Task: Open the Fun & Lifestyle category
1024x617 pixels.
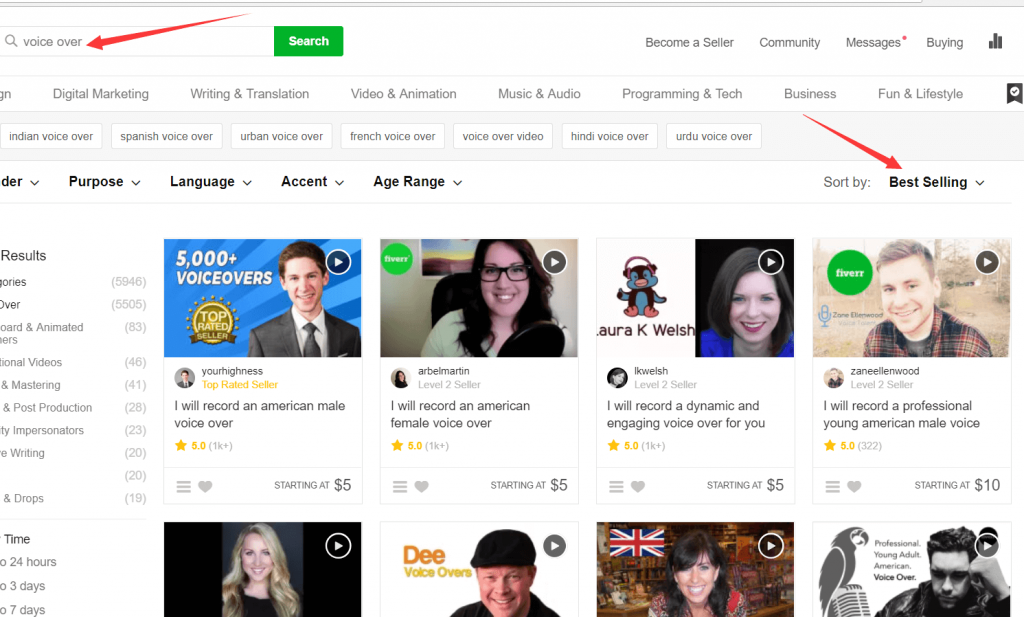Action: (x=920, y=94)
